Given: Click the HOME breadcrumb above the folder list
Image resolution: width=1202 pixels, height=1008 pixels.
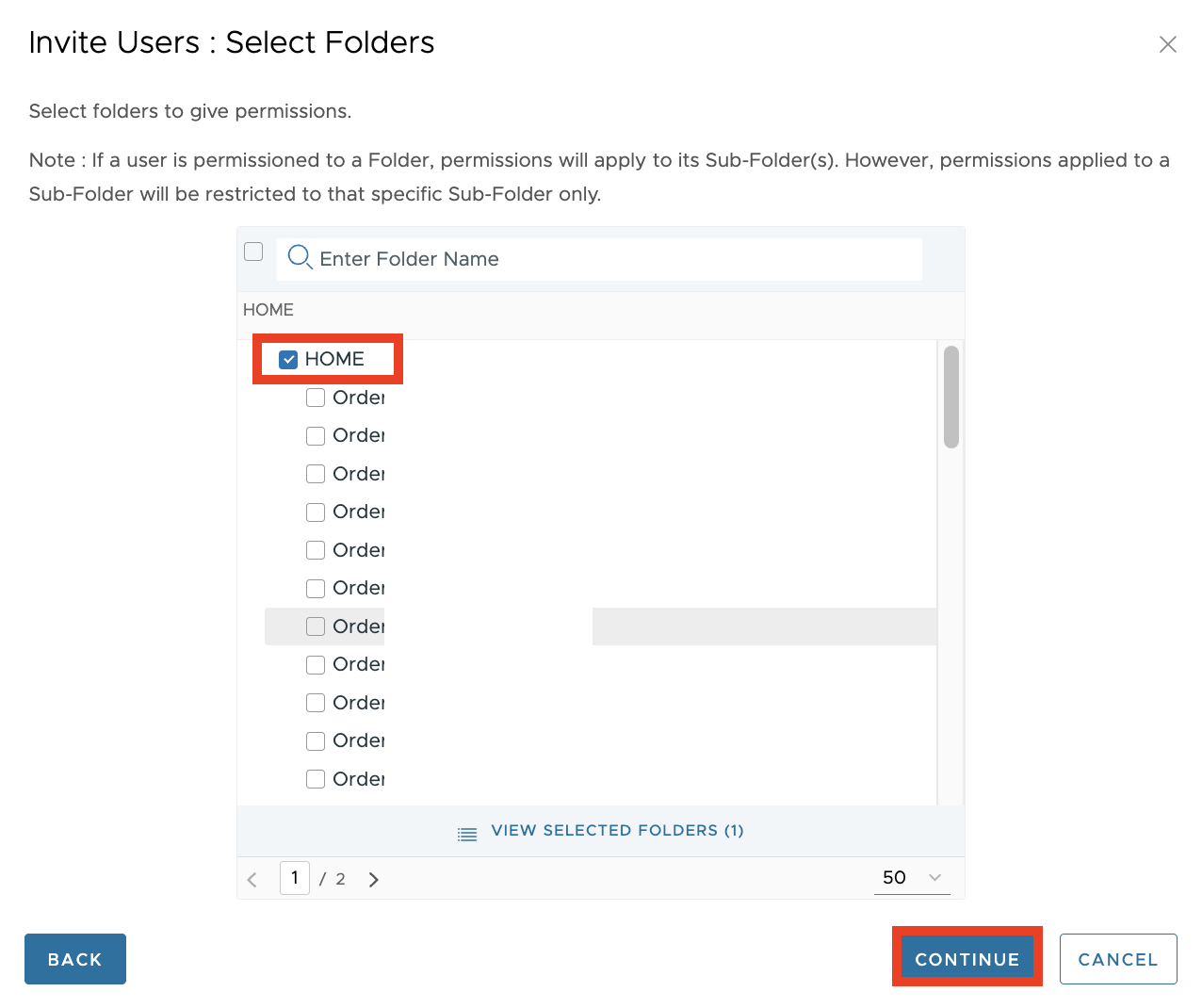Looking at the screenshot, I should (268, 310).
